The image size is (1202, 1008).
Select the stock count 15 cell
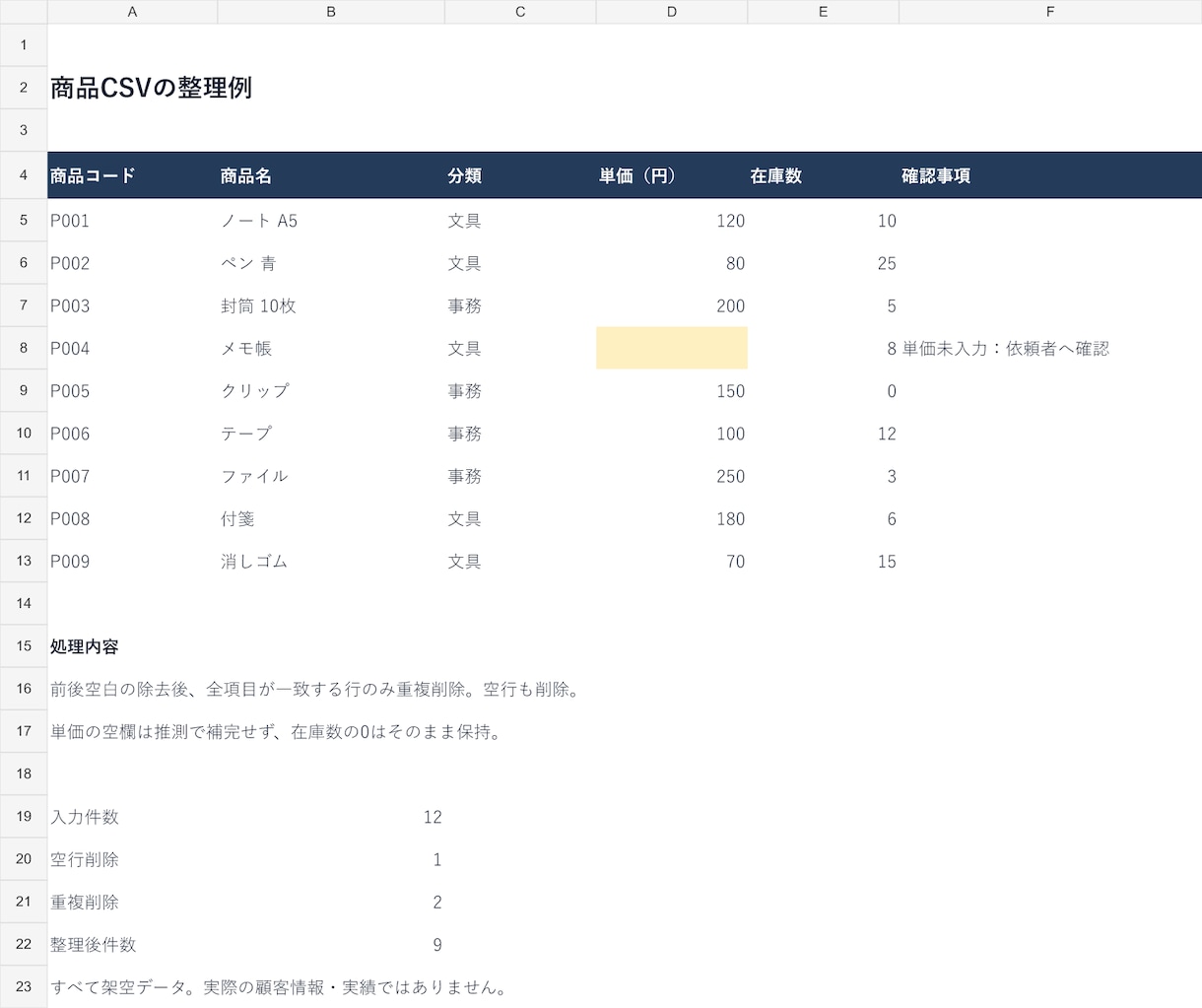pos(823,561)
